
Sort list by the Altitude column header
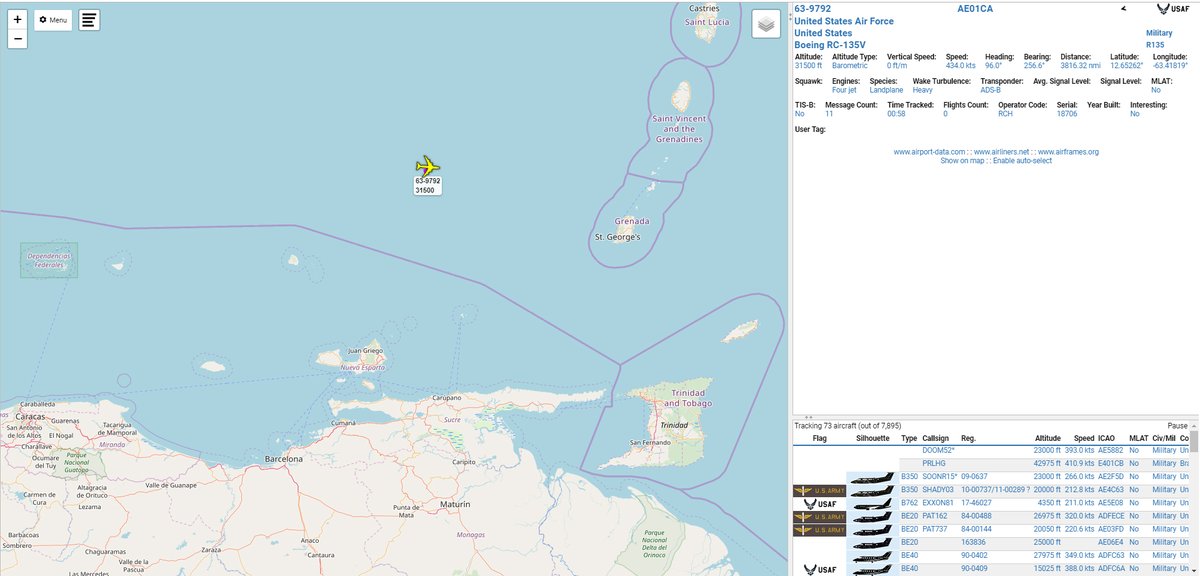(1047, 439)
